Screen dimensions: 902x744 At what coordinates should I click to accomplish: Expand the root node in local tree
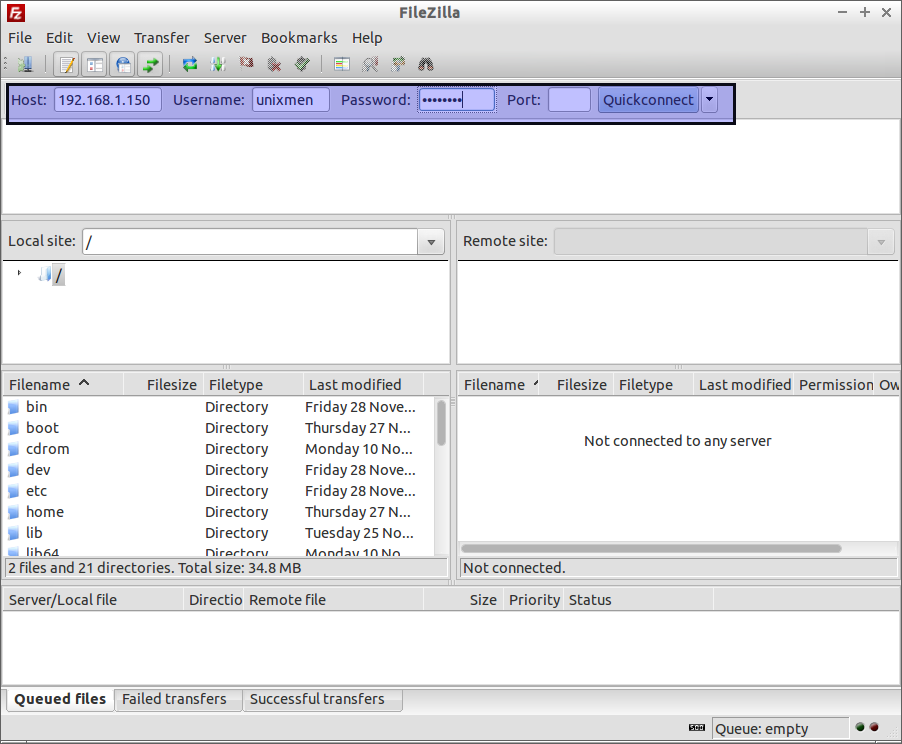point(19,273)
